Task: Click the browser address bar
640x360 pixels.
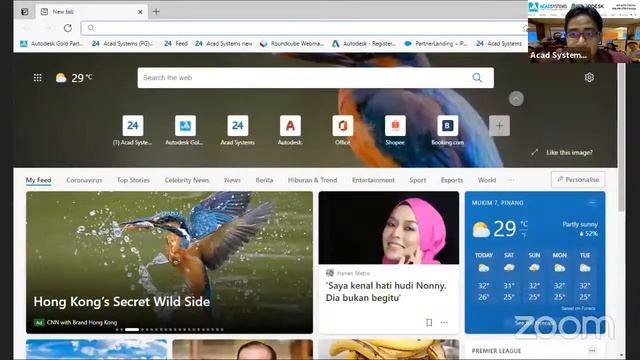Action: click(x=304, y=28)
